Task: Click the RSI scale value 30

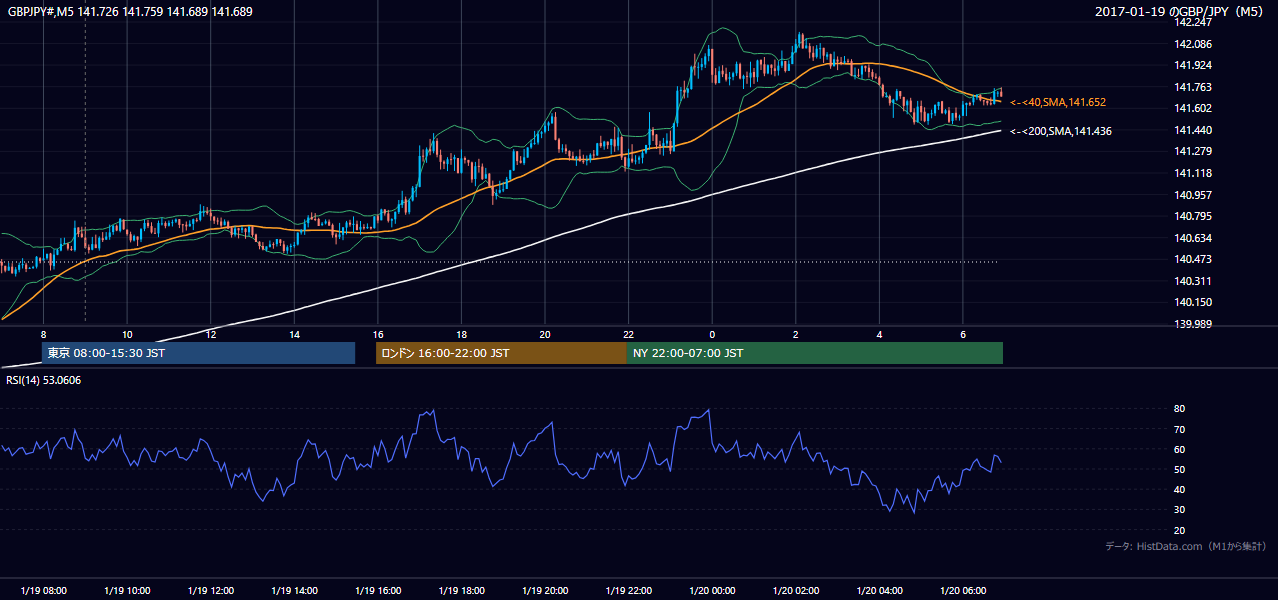Action: pos(1179,510)
